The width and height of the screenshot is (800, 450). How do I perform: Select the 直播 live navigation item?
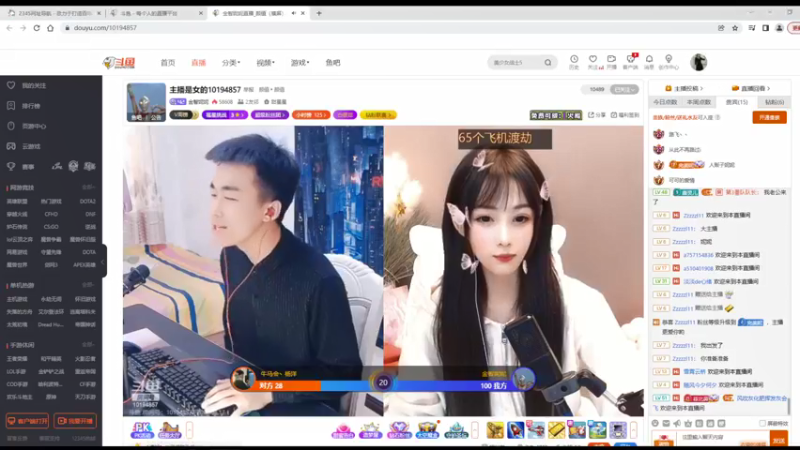click(x=198, y=63)
